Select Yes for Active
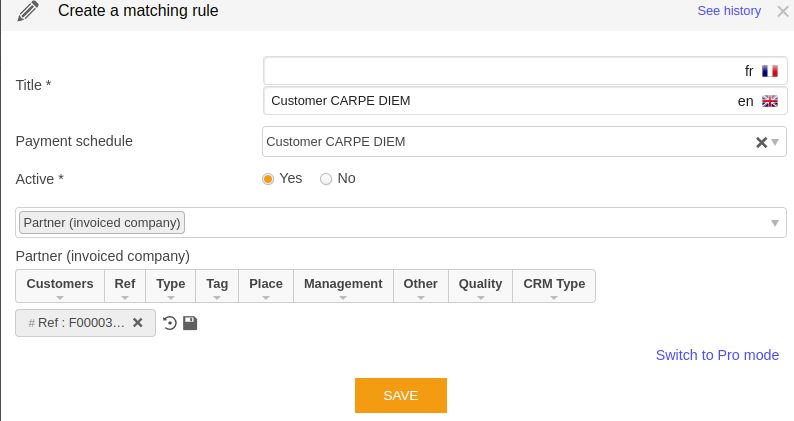Image resolution: width=794 pixels, height=421 pixels. (x=268, y=179)
